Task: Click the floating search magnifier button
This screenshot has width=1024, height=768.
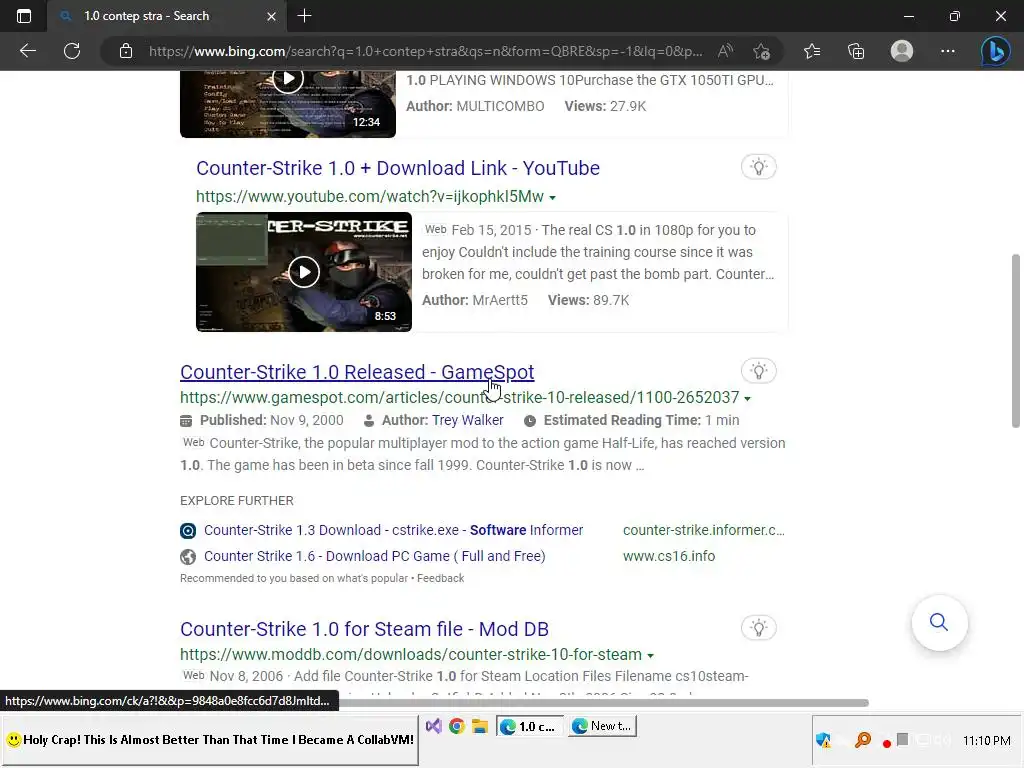Action: [x=939, y=622]
